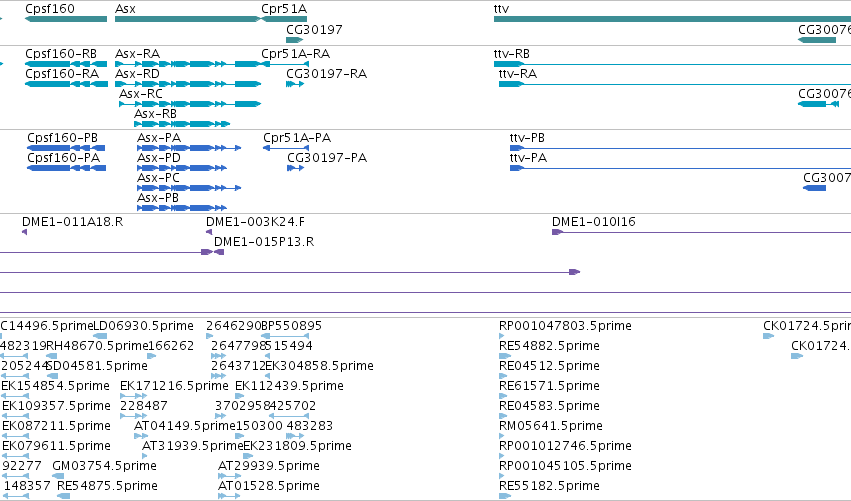Select the Asx gene label

coord(125,9)
